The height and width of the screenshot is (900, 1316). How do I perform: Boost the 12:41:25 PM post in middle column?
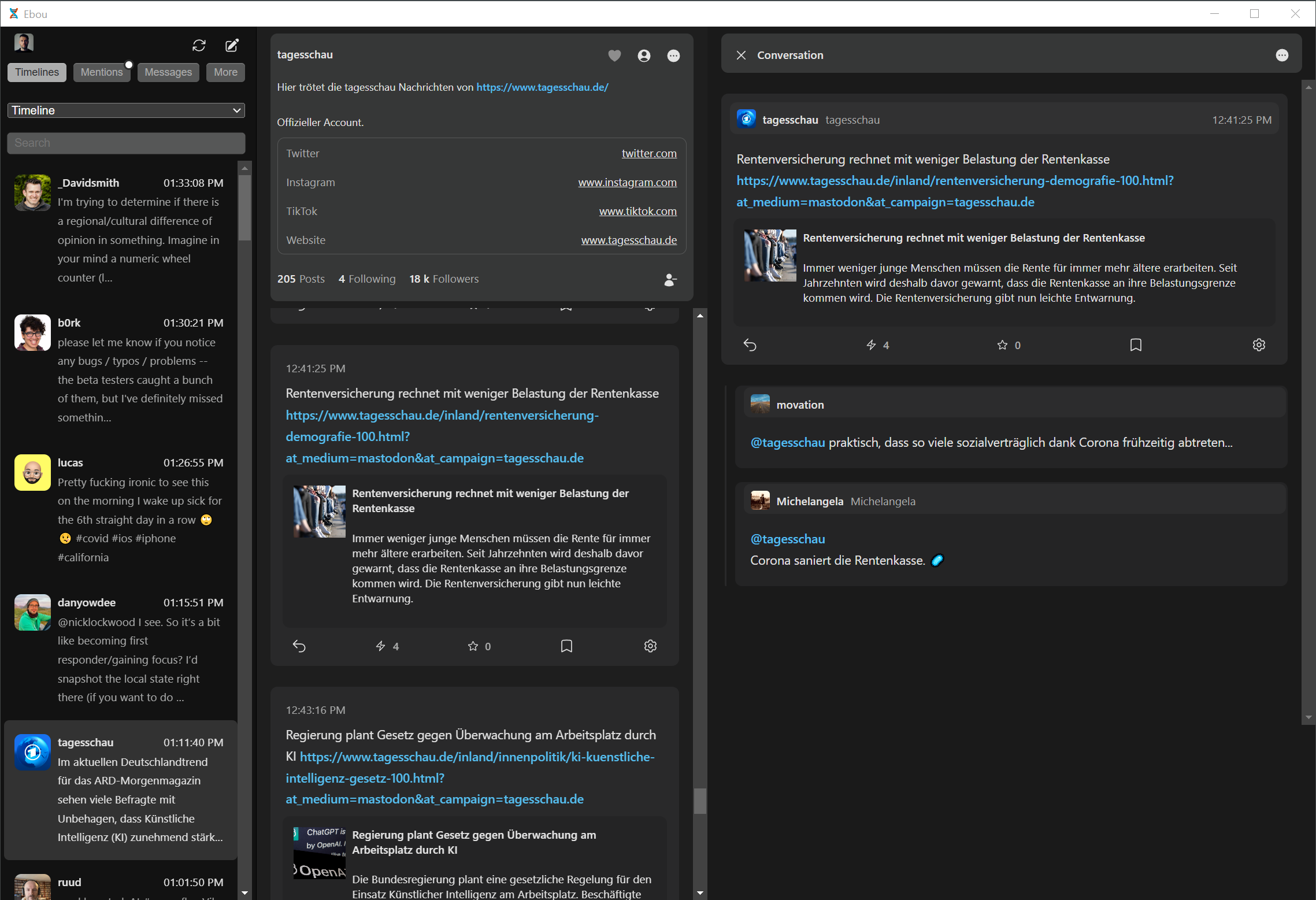[380, 646]
